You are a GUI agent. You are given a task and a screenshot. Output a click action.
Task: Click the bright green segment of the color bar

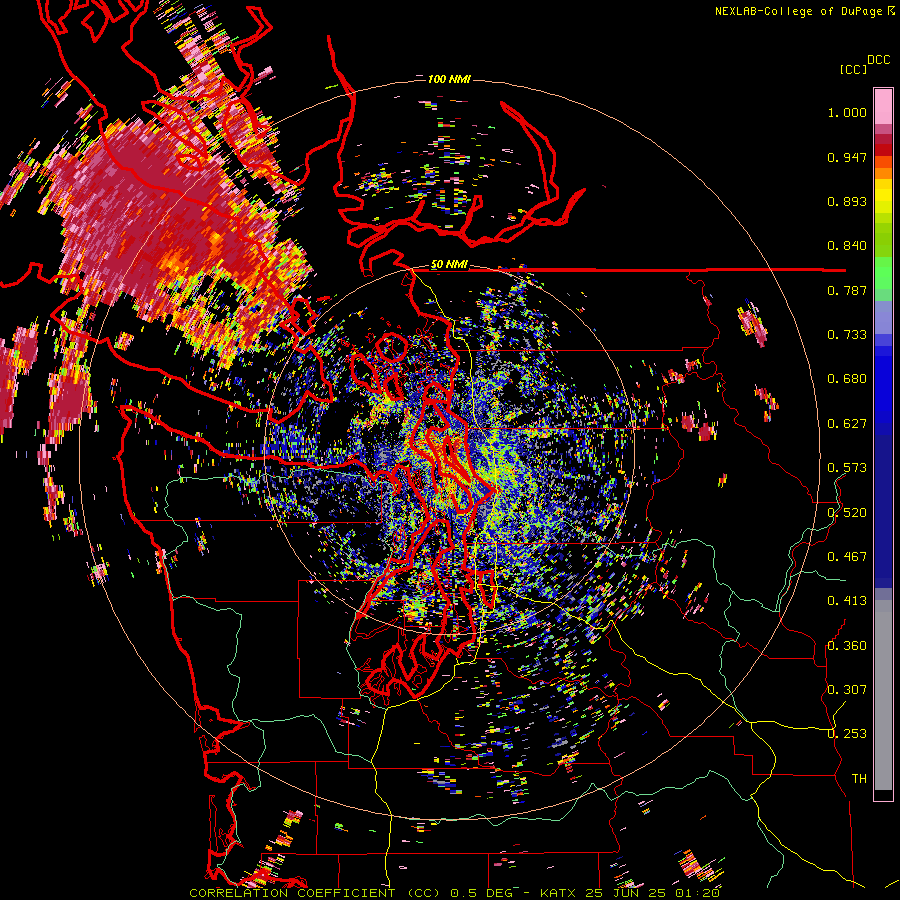[883, 272]
